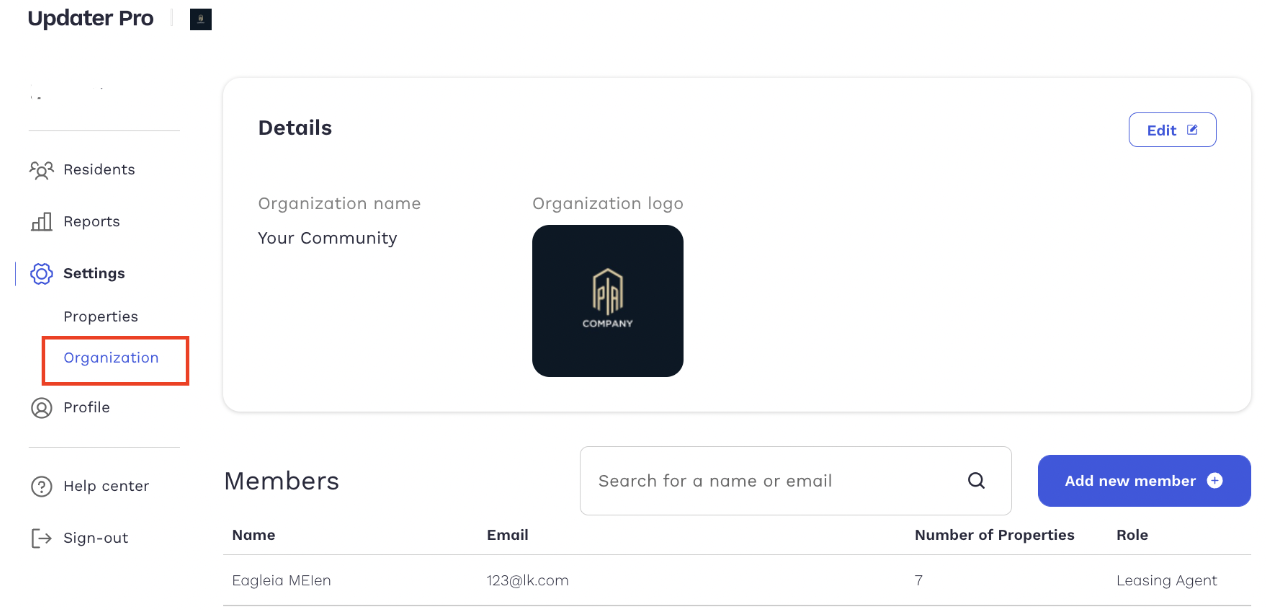Open the Properties settings submenu item
The height and width of the screenshot is (610, 1266).
tap(101, 316)
